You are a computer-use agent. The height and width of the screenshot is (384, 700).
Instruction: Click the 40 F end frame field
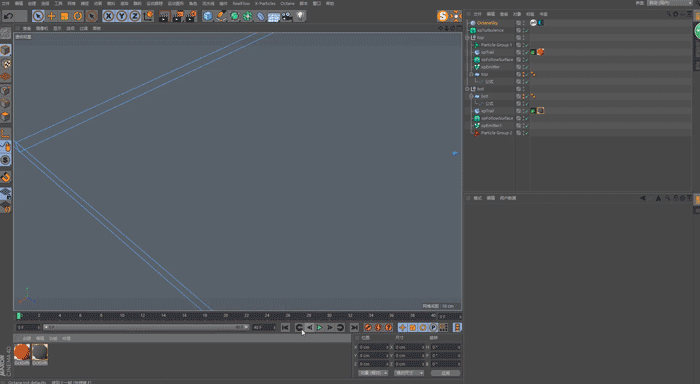pyautogui.click(x=264, y=327)
